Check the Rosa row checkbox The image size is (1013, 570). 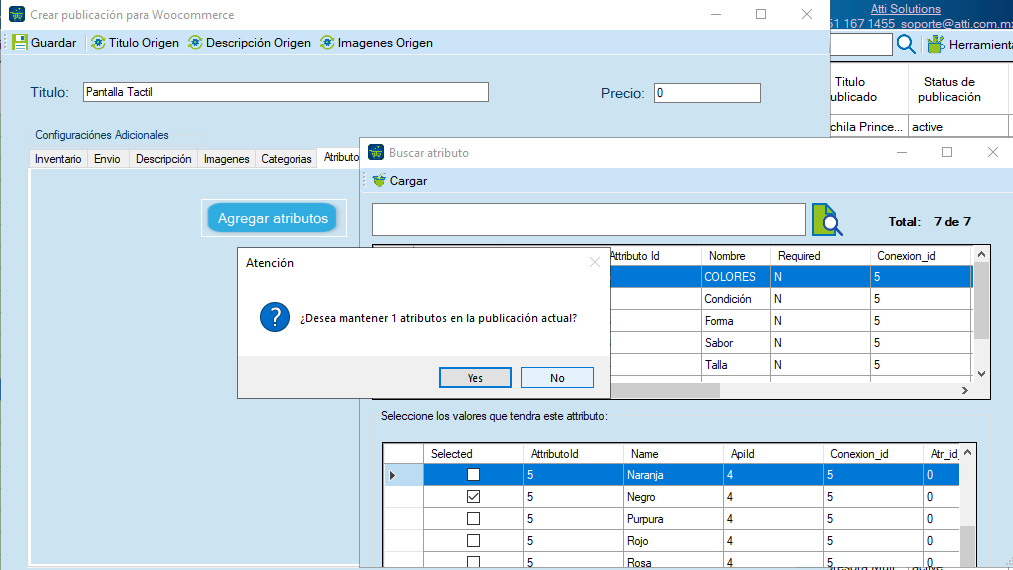click(x=474, y=562)
